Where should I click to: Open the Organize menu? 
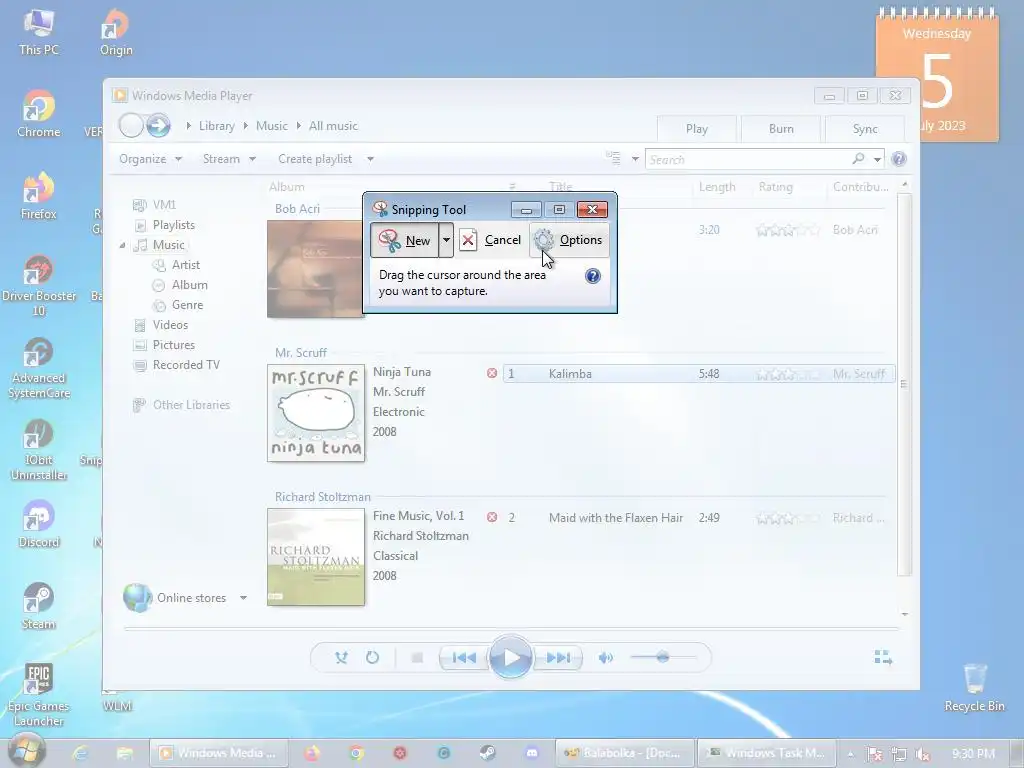click(x=150, y=159)
